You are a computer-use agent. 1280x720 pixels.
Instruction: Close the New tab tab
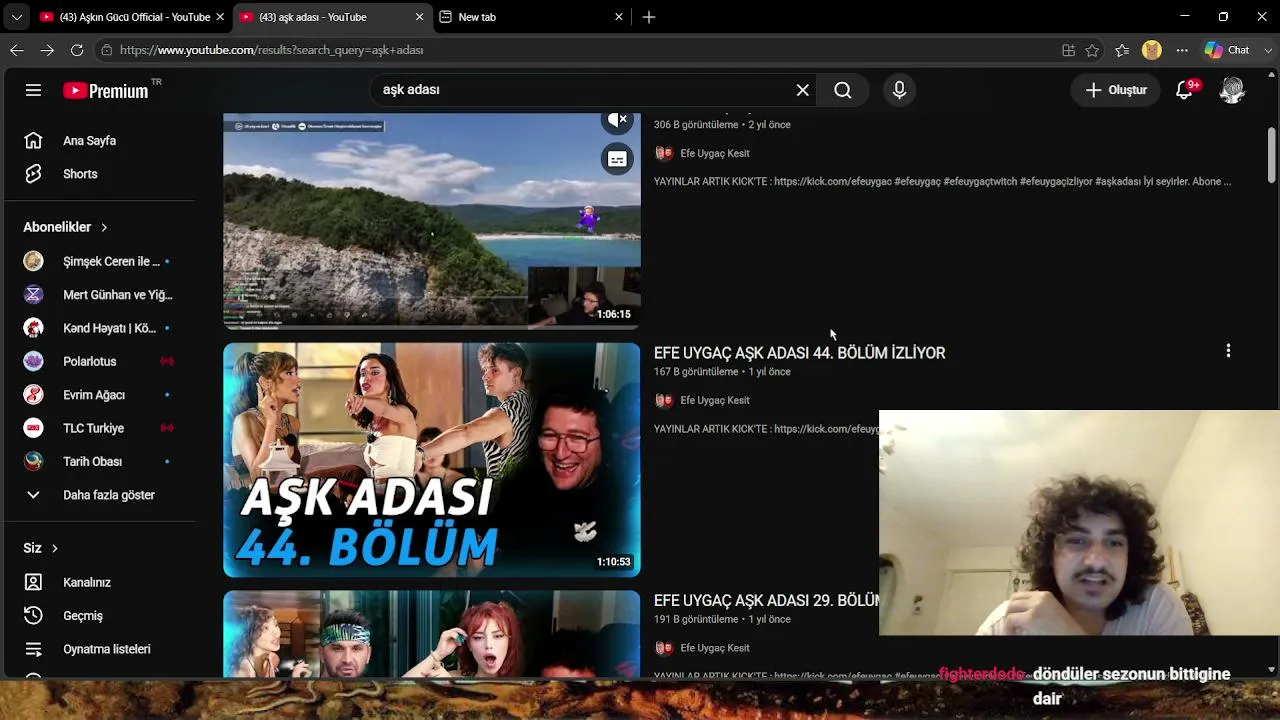click(618, 17)
